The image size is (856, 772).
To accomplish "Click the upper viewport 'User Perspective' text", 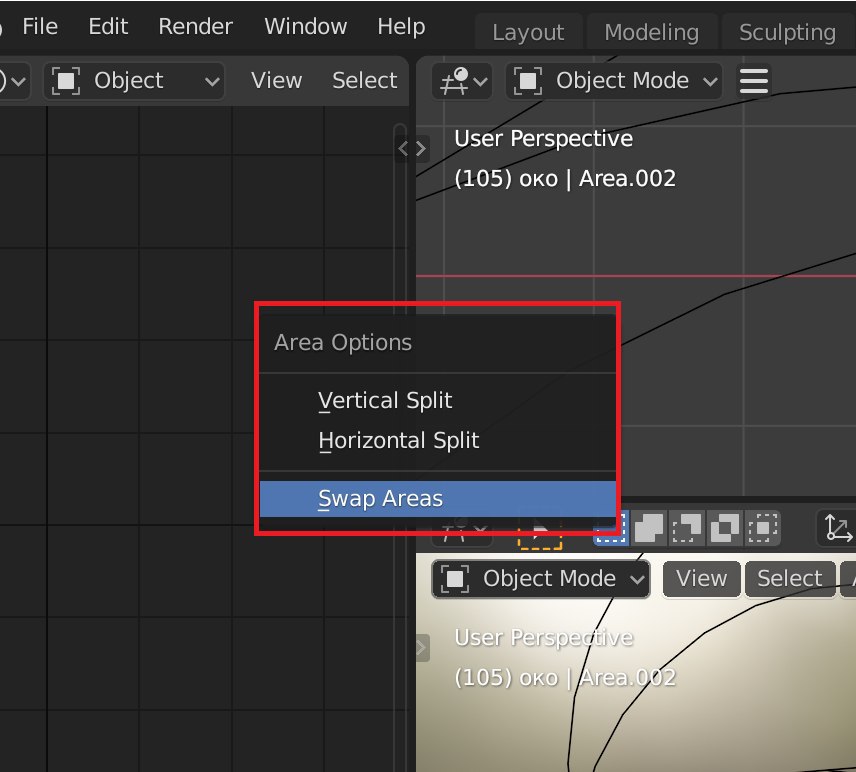I will [543, 139].
